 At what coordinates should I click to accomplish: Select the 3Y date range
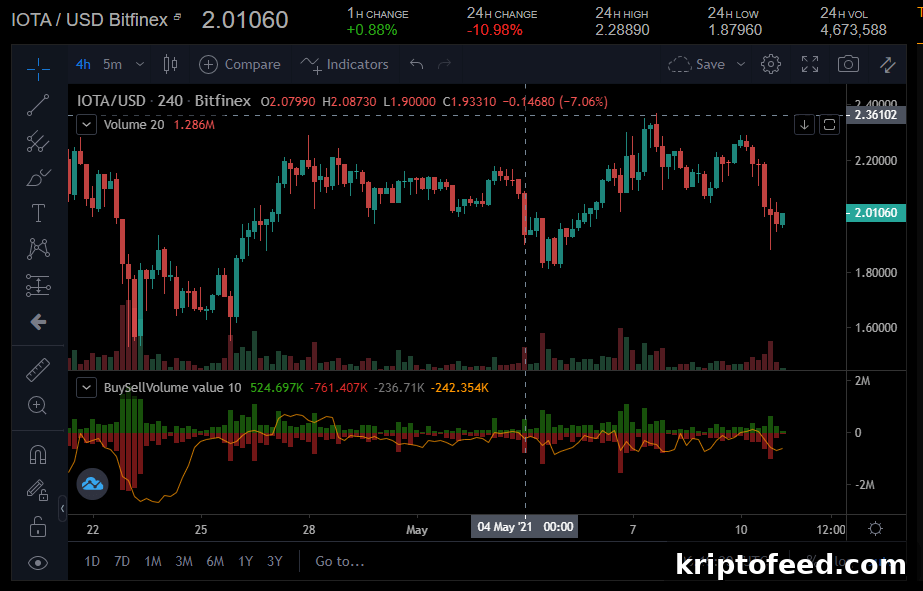tap(274, 562)
